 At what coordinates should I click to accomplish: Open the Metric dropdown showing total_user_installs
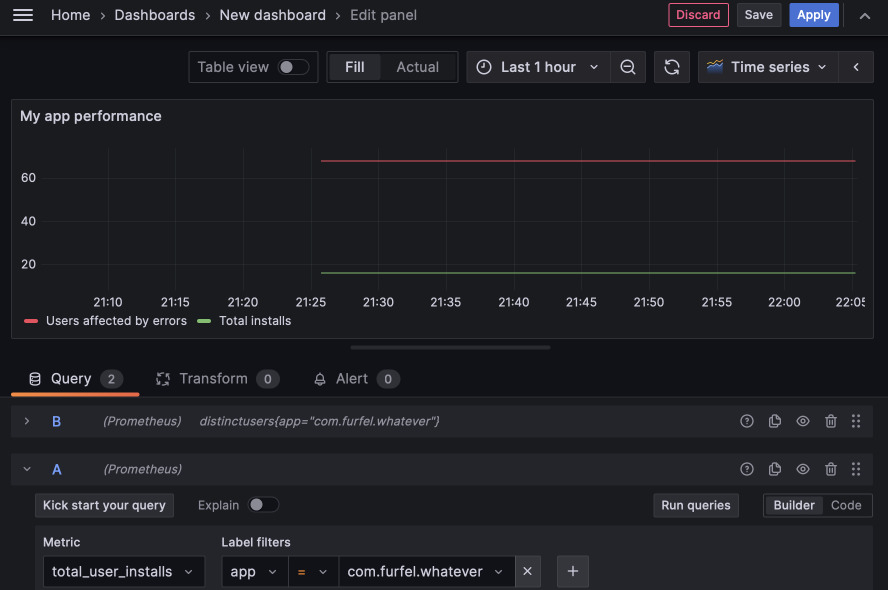click(123, 571)
